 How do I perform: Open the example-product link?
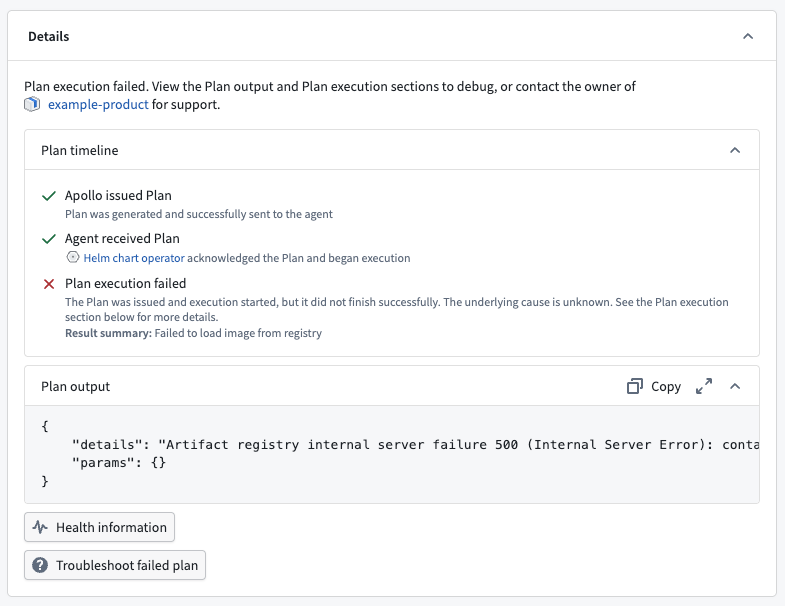[98, 104]
